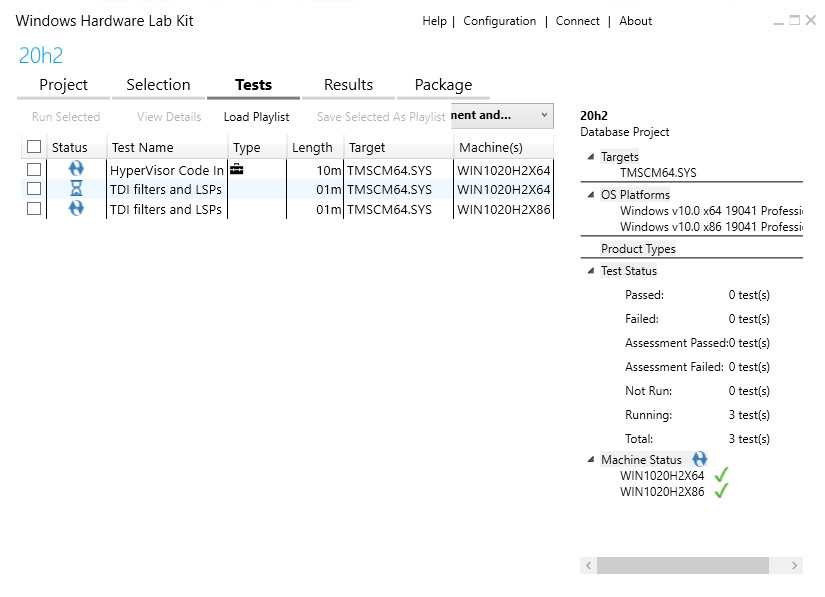Click the running status icon in WIN1020H2X86 row
The width and height of the screenshot is (825, 597).
click(x=76, y=208)
